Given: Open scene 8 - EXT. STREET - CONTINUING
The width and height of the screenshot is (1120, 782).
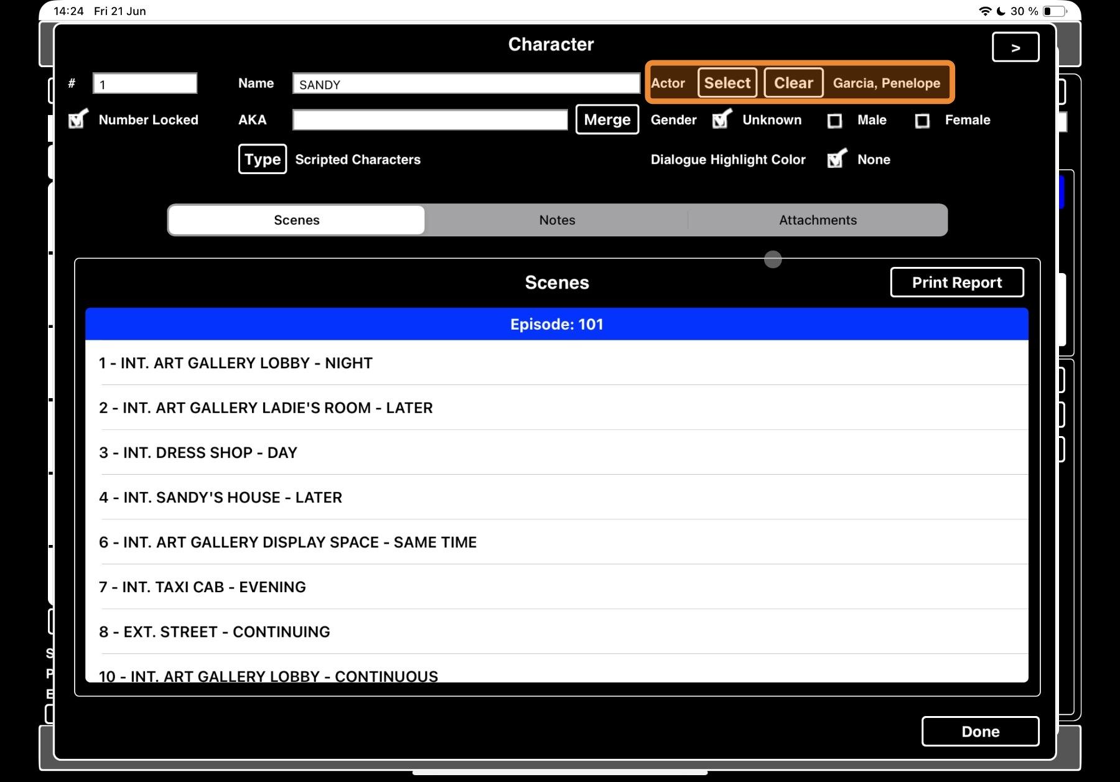Looking at the screenshot, I should tap(556, 632).
